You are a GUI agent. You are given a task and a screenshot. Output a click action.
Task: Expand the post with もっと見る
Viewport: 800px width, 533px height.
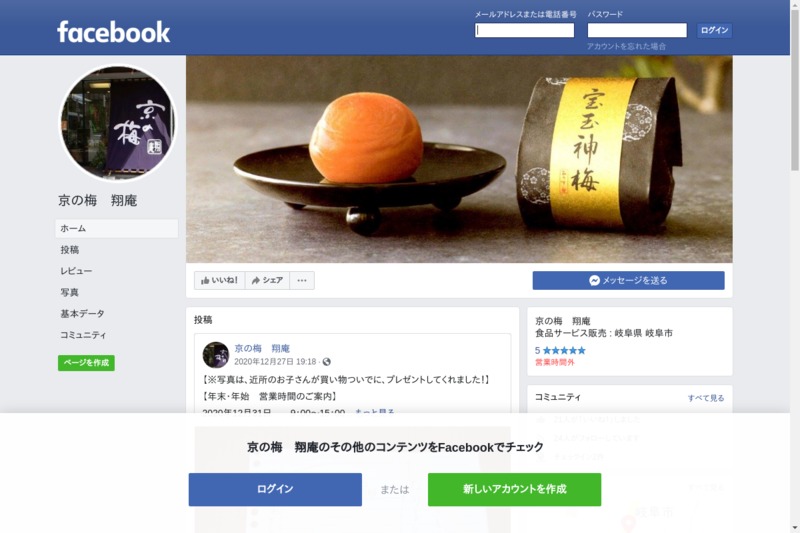374,411
